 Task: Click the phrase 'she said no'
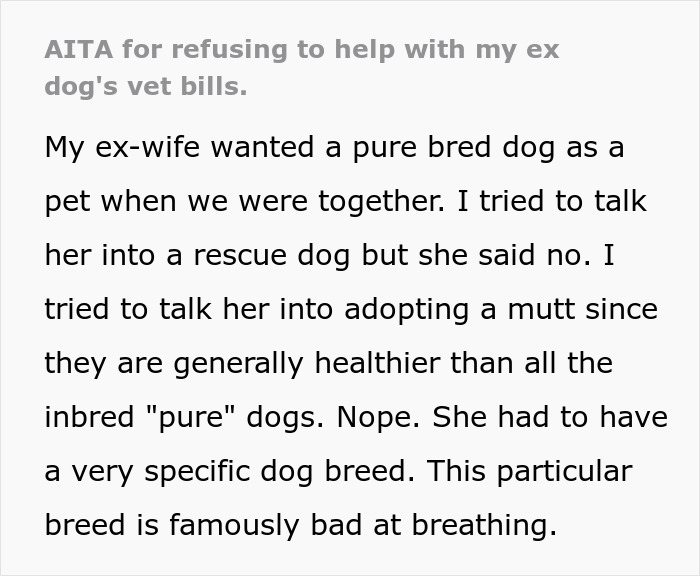click(x=528, y=255)
